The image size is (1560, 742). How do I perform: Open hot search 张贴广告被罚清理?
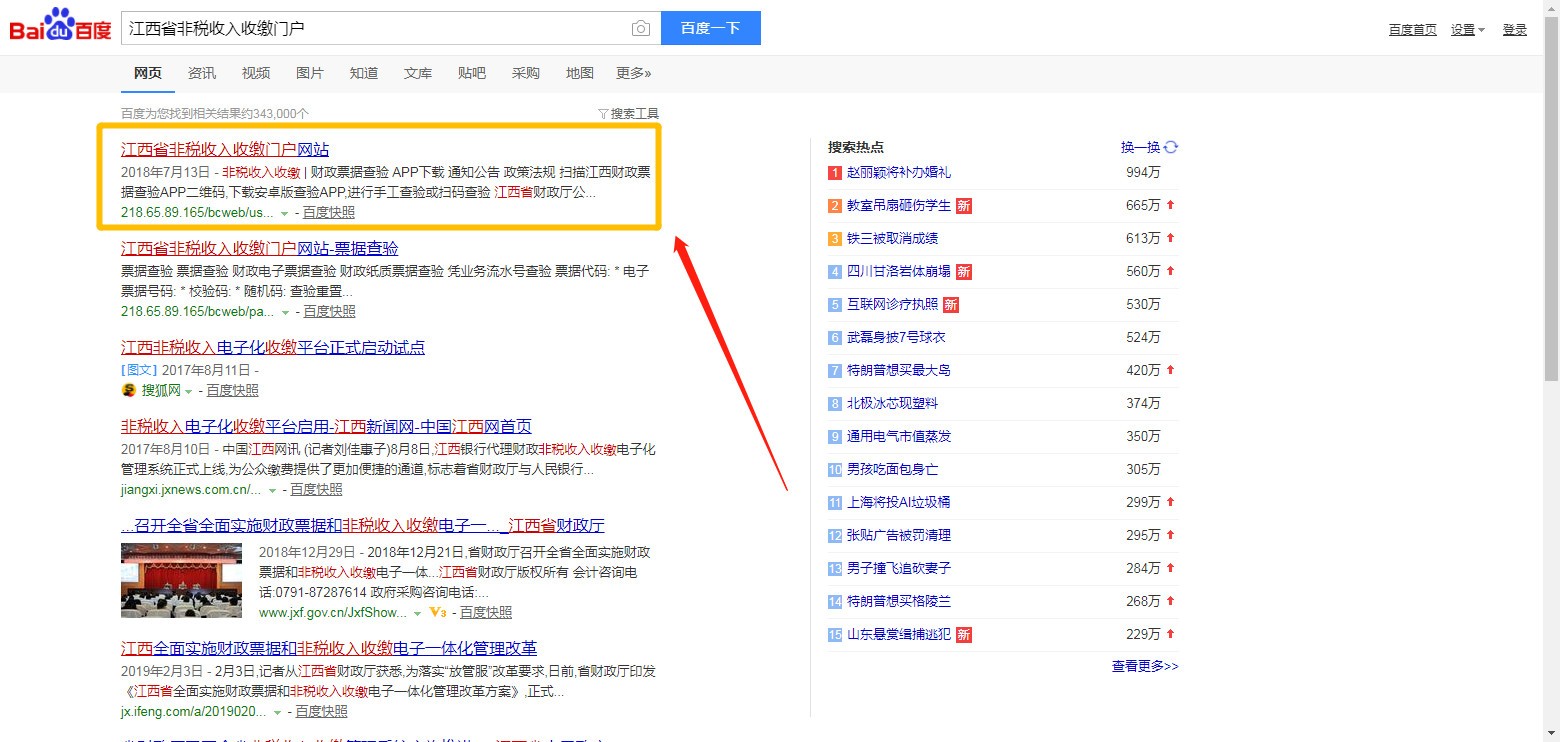point(899,536)
